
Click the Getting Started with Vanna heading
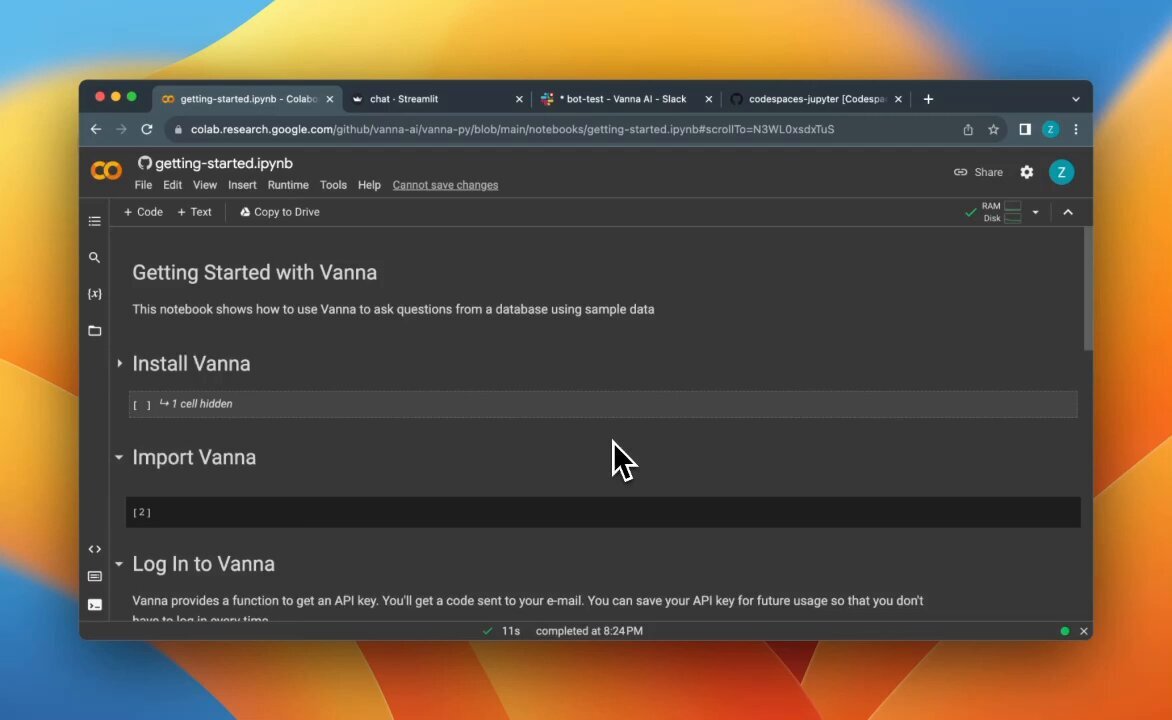pyautogui.click(x=254, y=272)
